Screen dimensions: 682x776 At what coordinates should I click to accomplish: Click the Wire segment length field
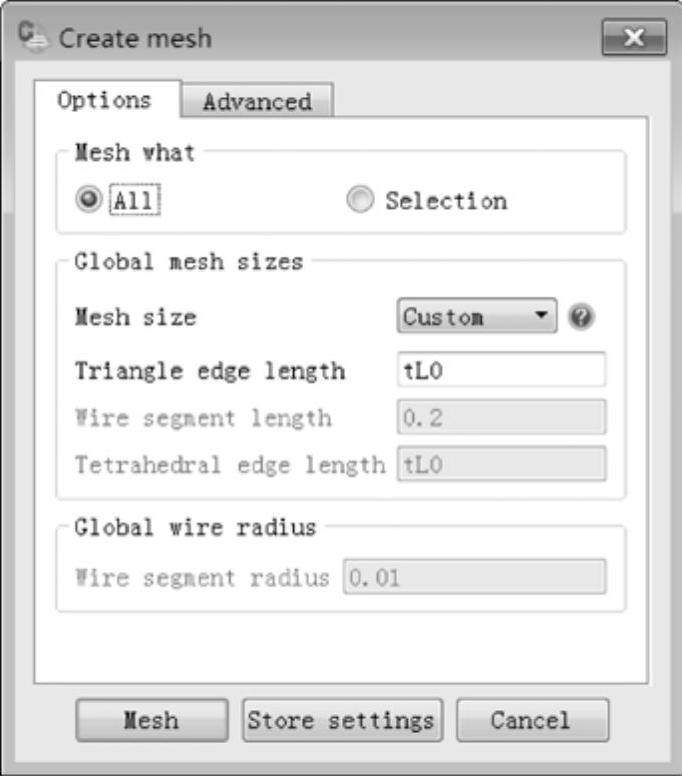(x=501, y=417)
